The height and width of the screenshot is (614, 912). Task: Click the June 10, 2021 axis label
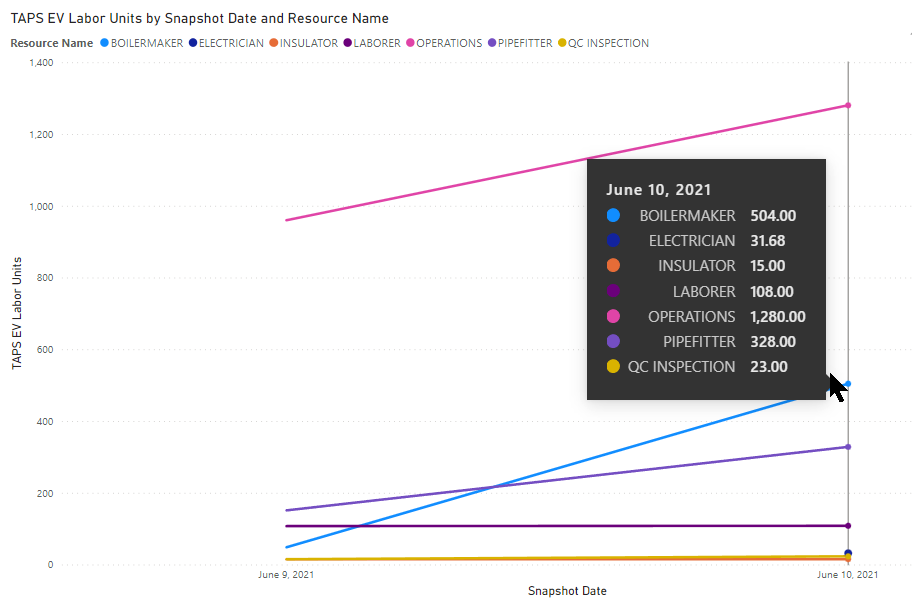click(x=848, y=575)
